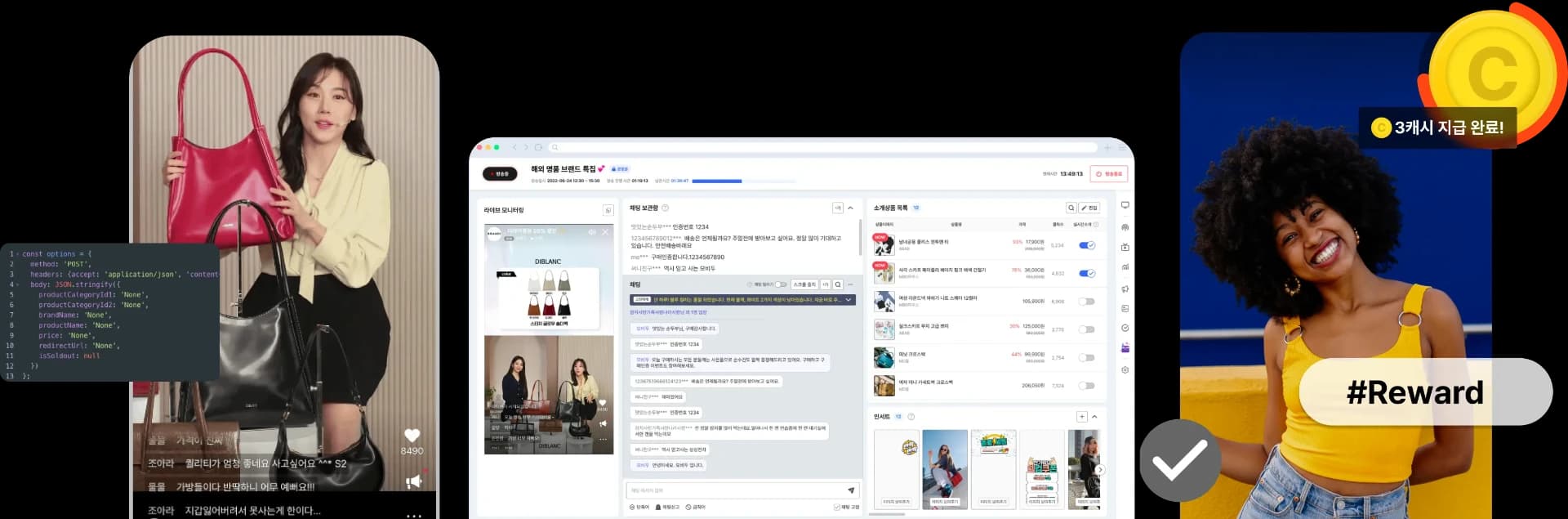Open the check-circle icon in right sidebar
The image size is (1568, 519).
point(1125,328)
